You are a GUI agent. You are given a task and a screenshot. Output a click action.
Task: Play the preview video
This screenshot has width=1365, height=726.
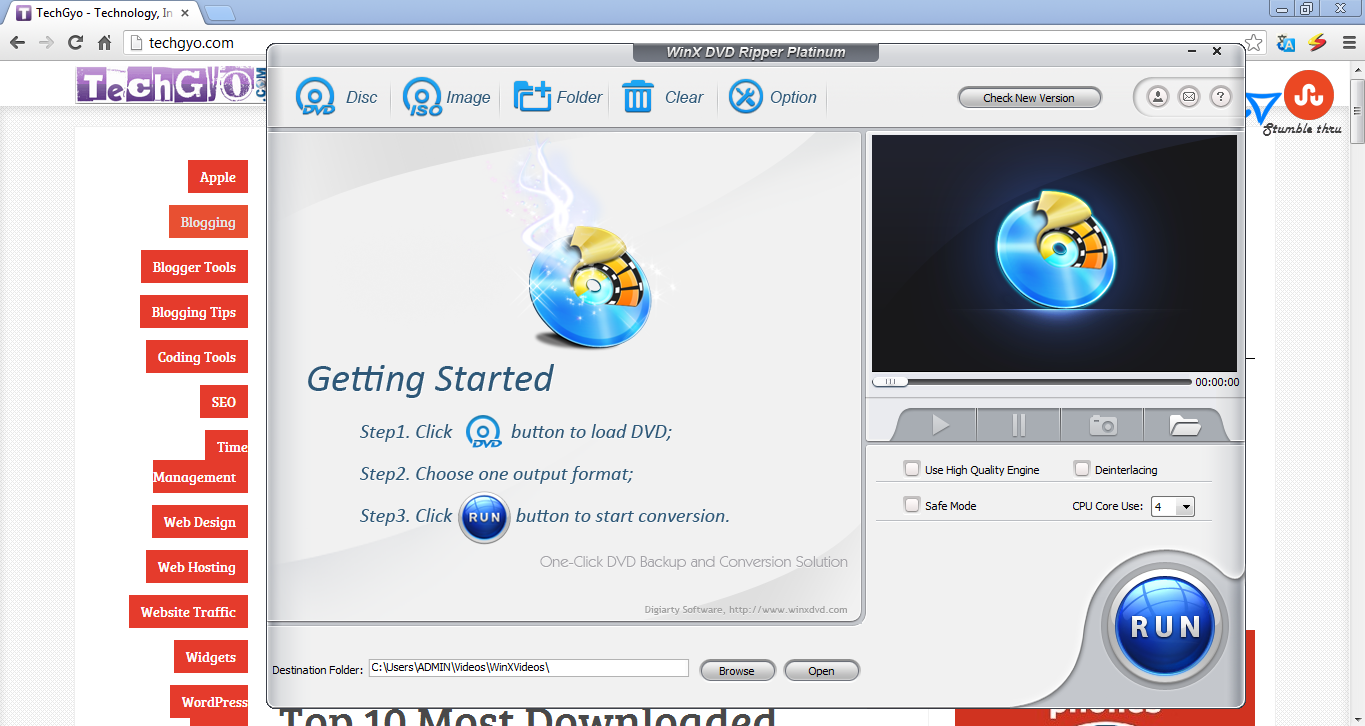[940, 425]
